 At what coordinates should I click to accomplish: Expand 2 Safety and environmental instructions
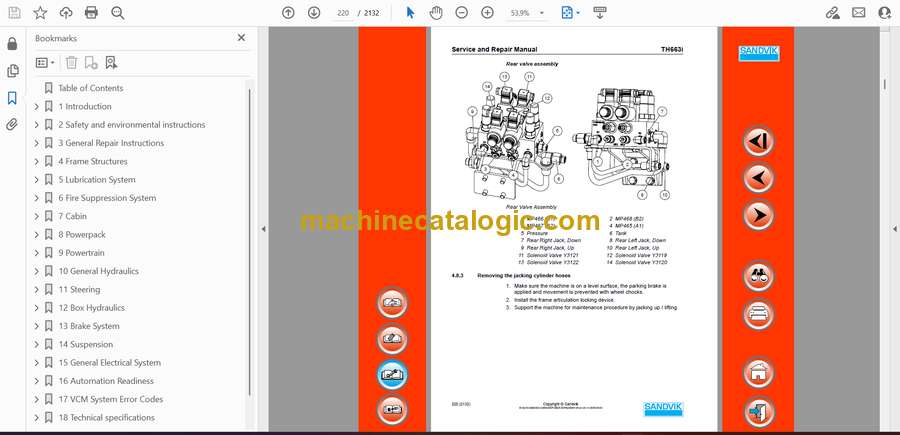tap(37, 125)
